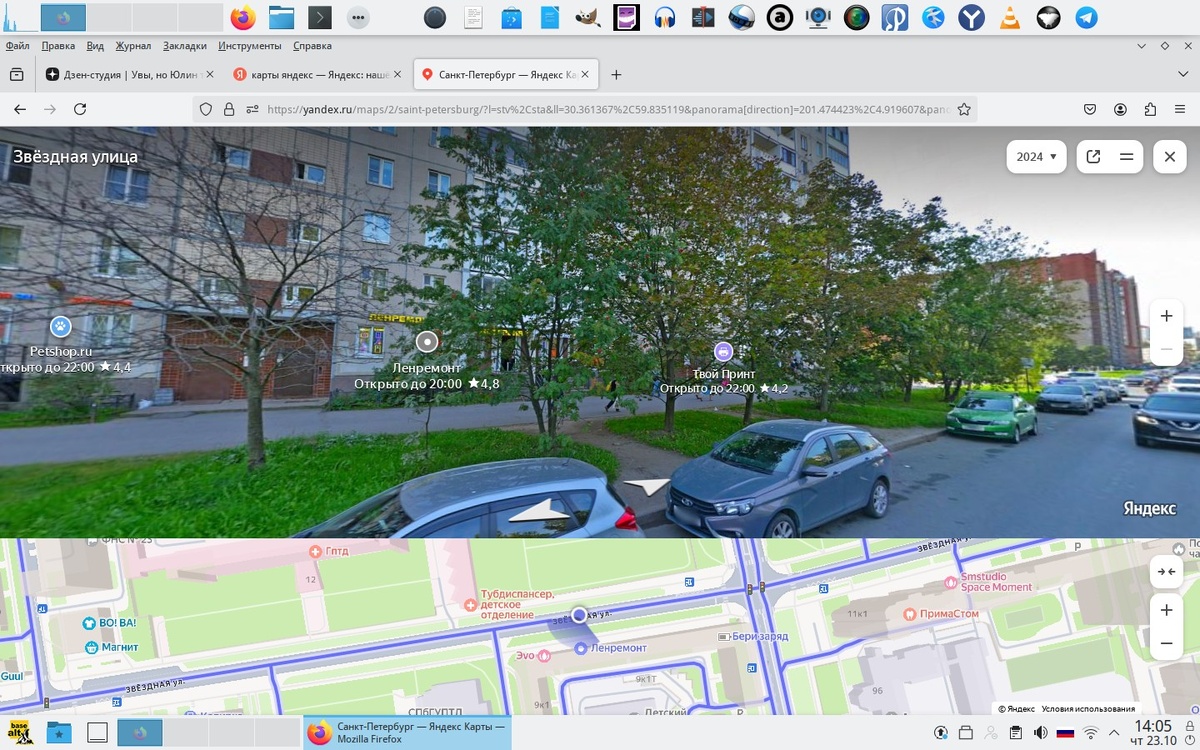Screen dimensions: 1200x750
Task: Click the URL address bar
Action: pyautogui.click(x=607, y=109)
